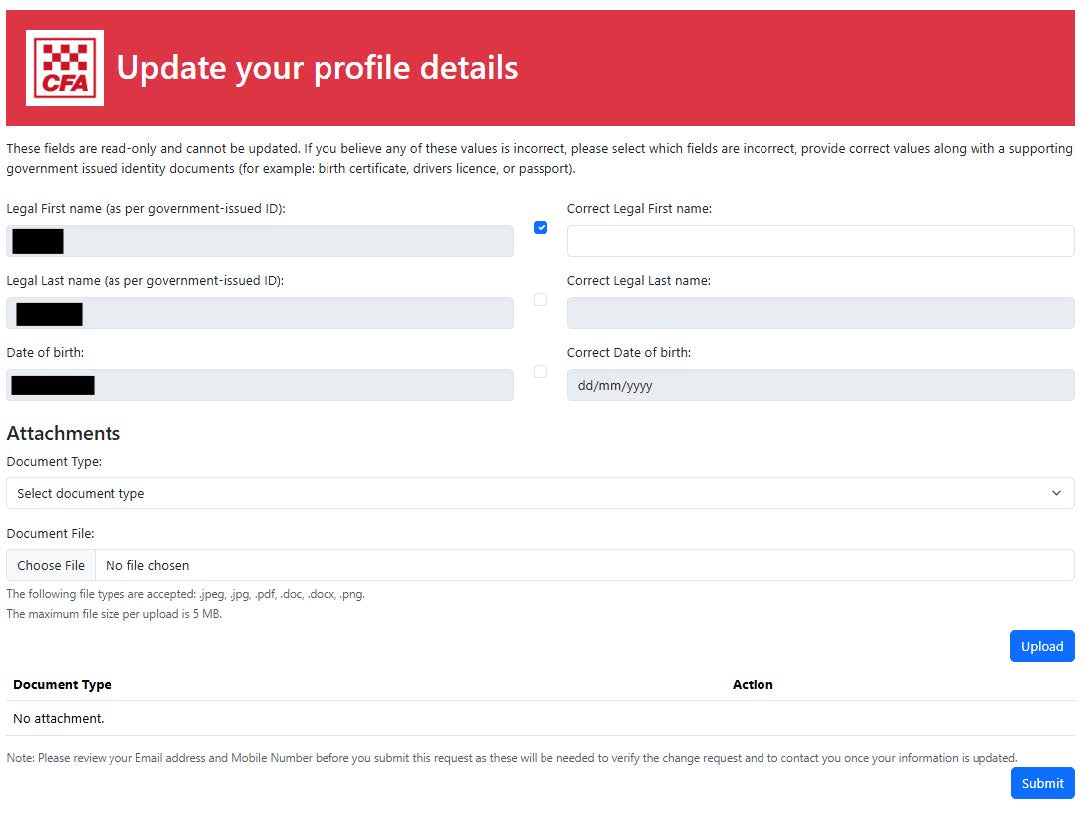Screen dimensions: 1083x819
Task: Click the read-only Date of birth field
Action: point(260,385)
